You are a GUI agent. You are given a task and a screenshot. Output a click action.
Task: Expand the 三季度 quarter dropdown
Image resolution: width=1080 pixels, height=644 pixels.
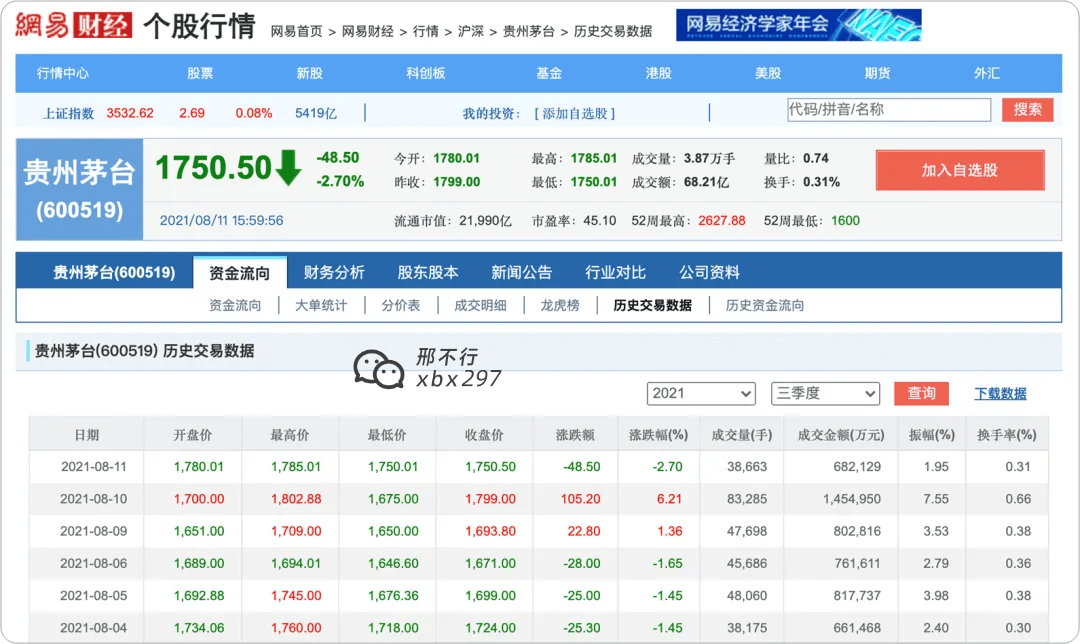coord(825,394)
